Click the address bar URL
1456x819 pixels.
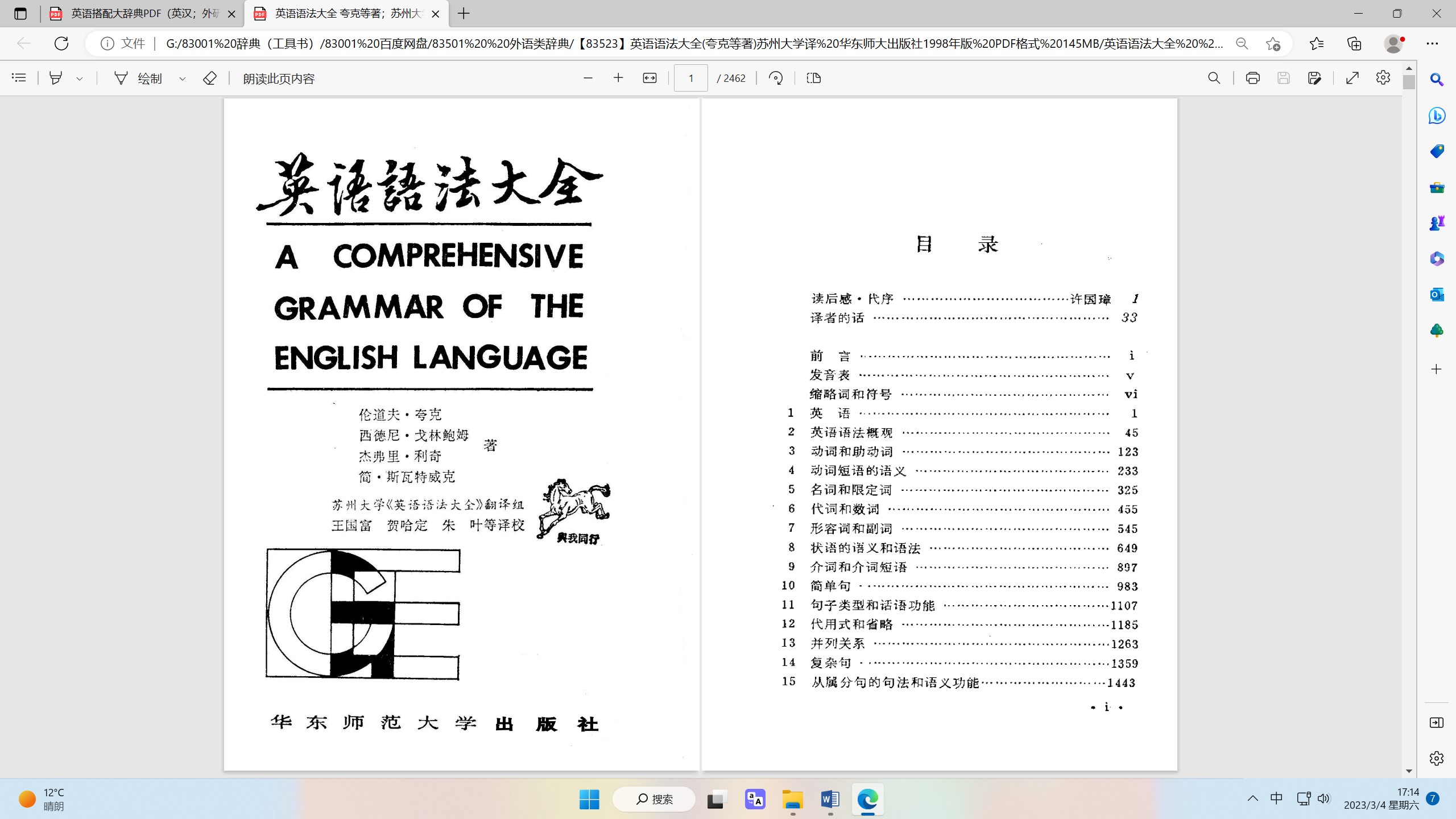coord(694,43)
